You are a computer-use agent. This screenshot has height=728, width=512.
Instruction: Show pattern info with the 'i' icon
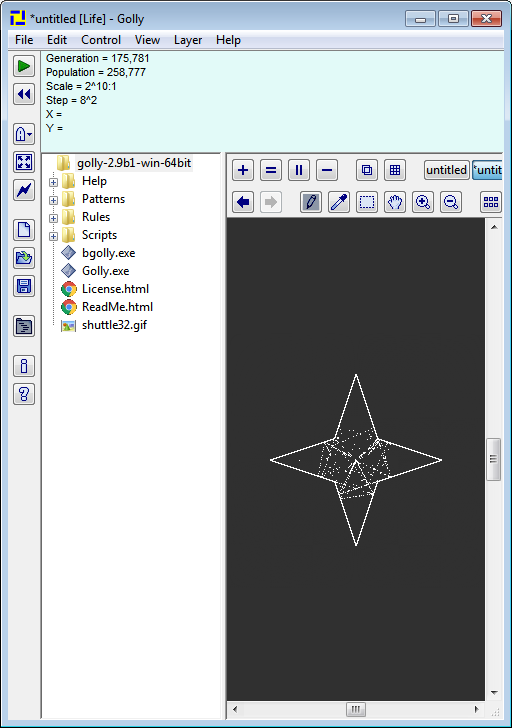point(24,366)
